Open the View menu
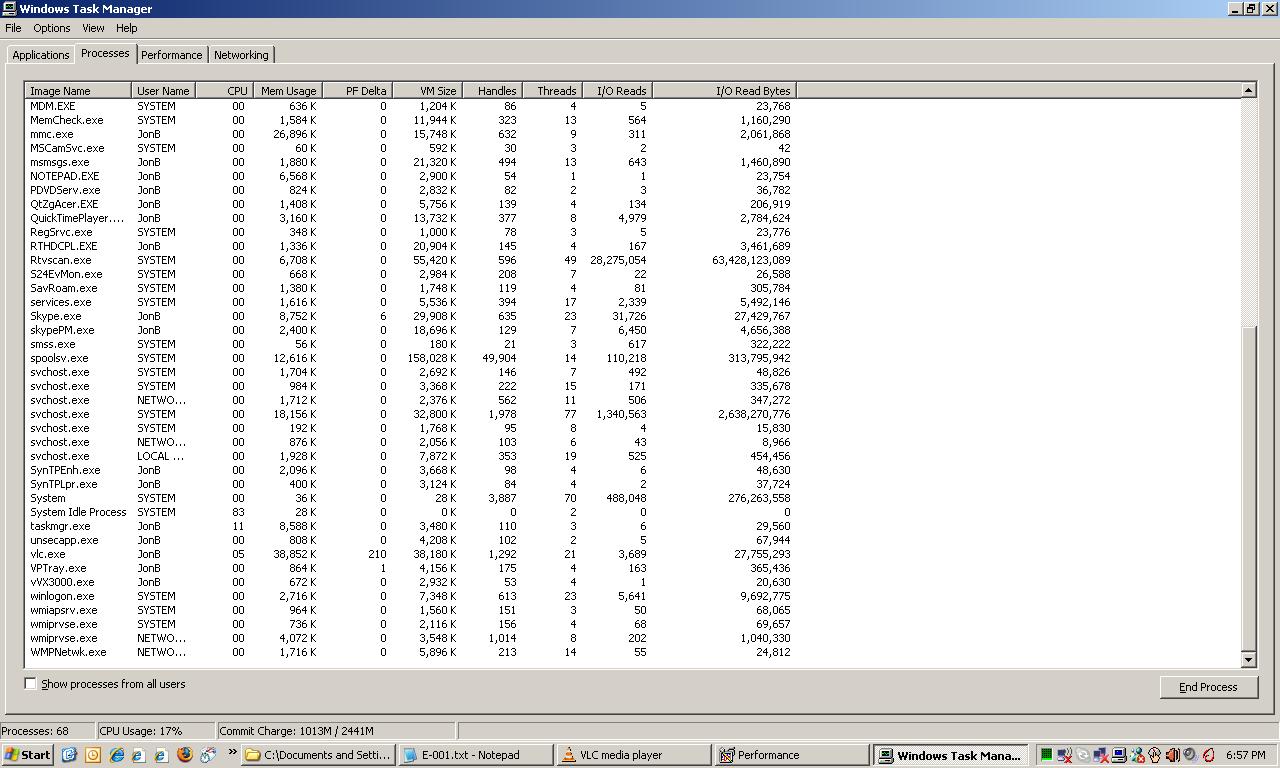 [93, 28]
